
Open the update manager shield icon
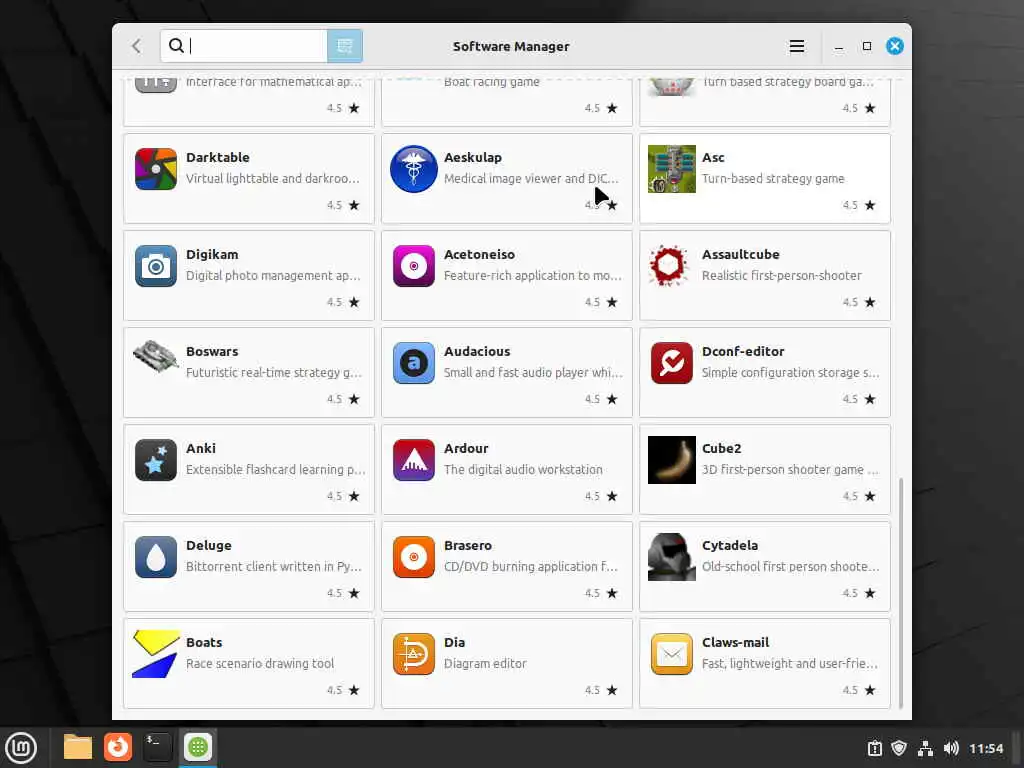(899, 748)
